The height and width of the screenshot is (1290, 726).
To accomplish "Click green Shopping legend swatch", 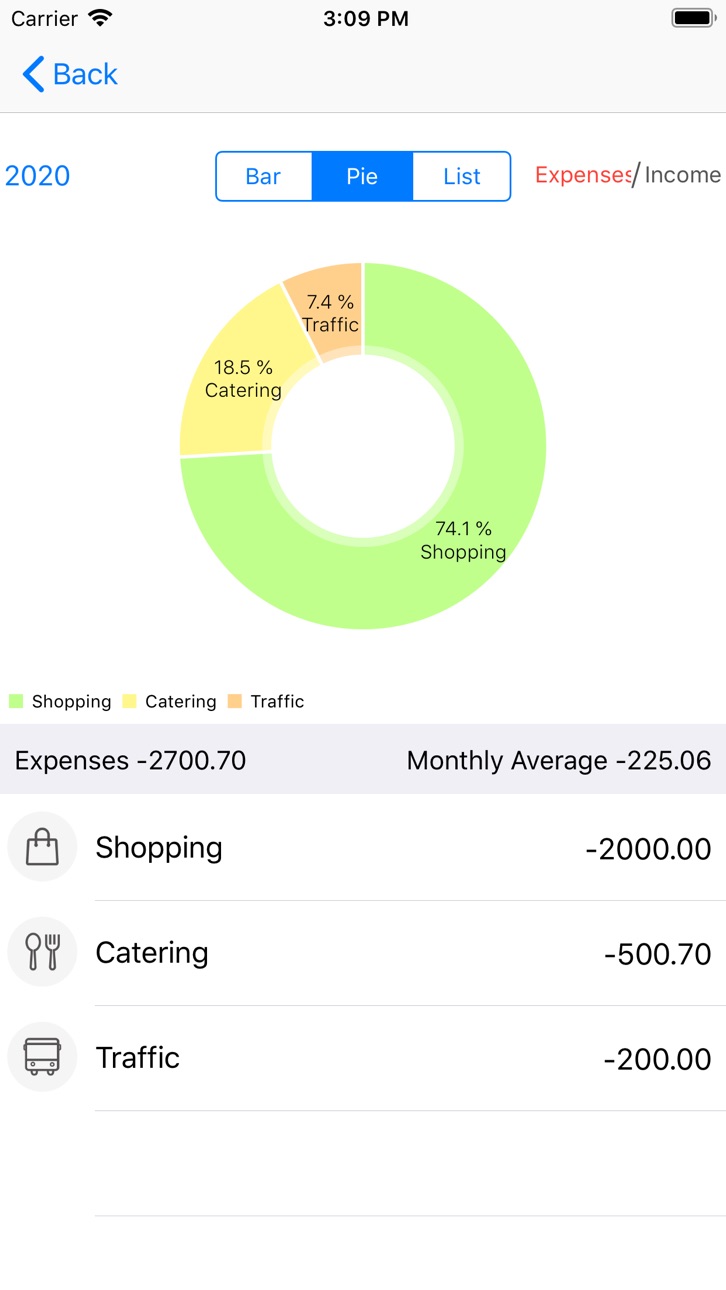I will [16, 701].
